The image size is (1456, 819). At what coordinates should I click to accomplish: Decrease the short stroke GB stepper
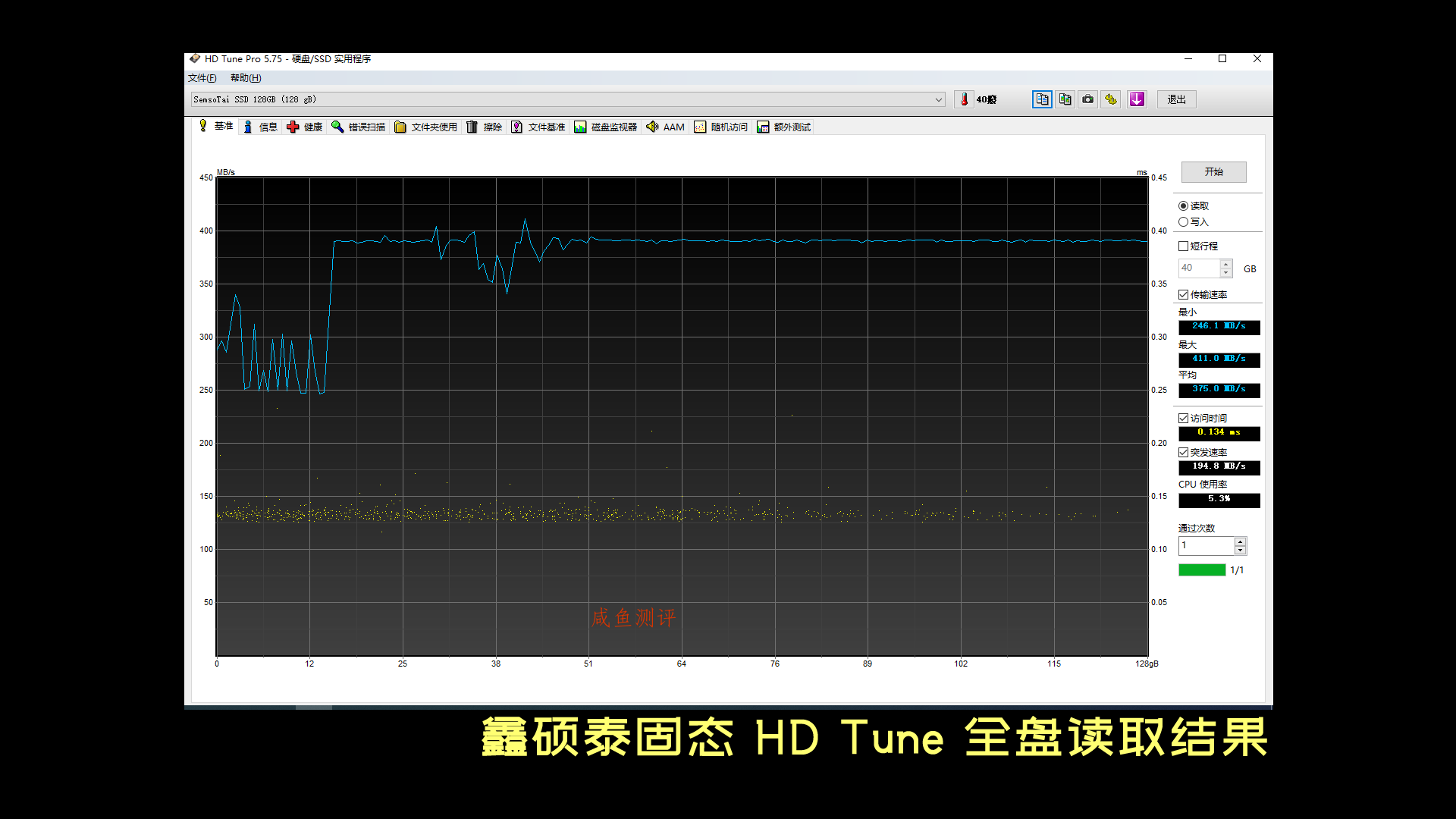(1226, 273)
